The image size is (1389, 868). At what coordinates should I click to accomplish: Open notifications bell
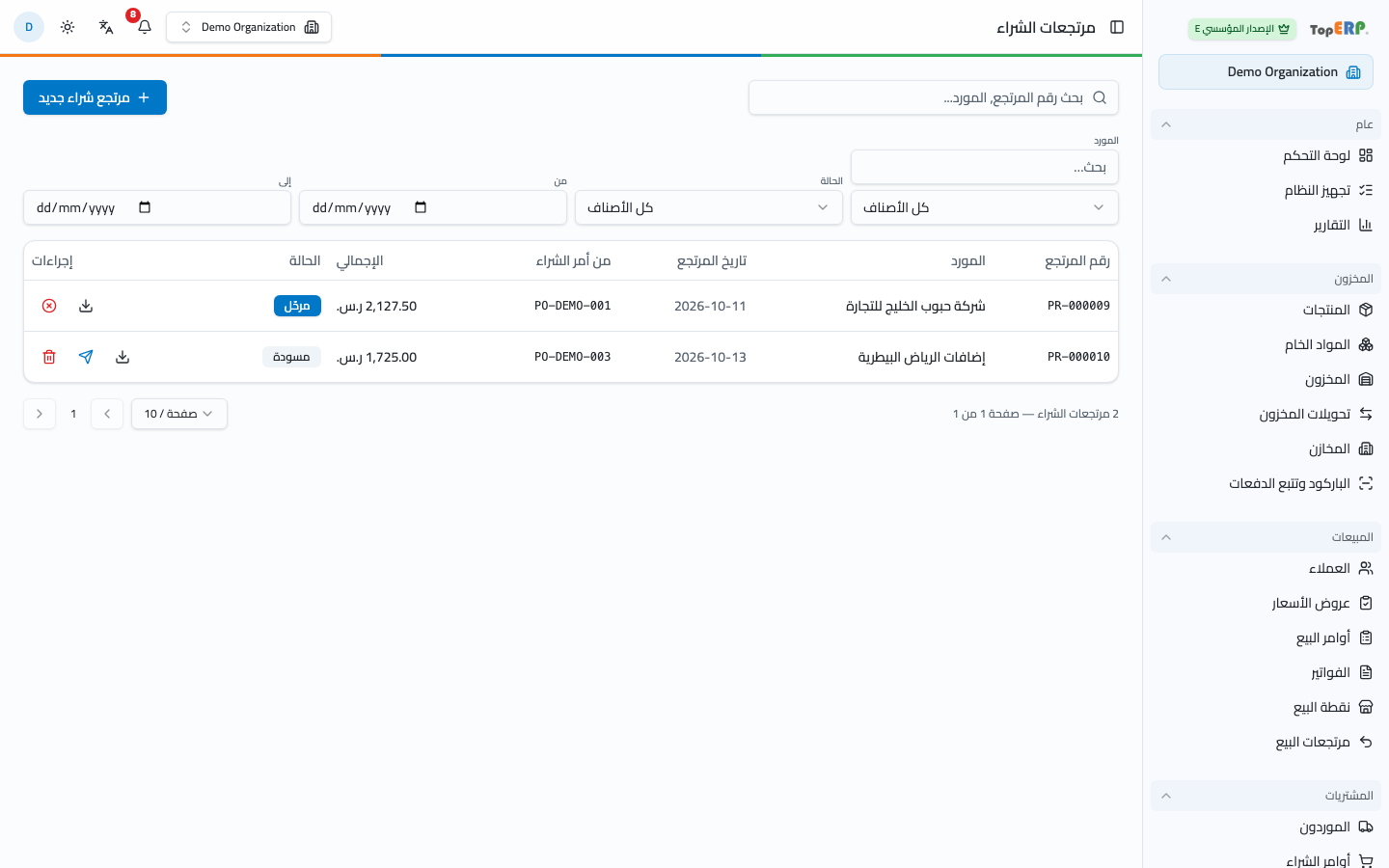145,27
